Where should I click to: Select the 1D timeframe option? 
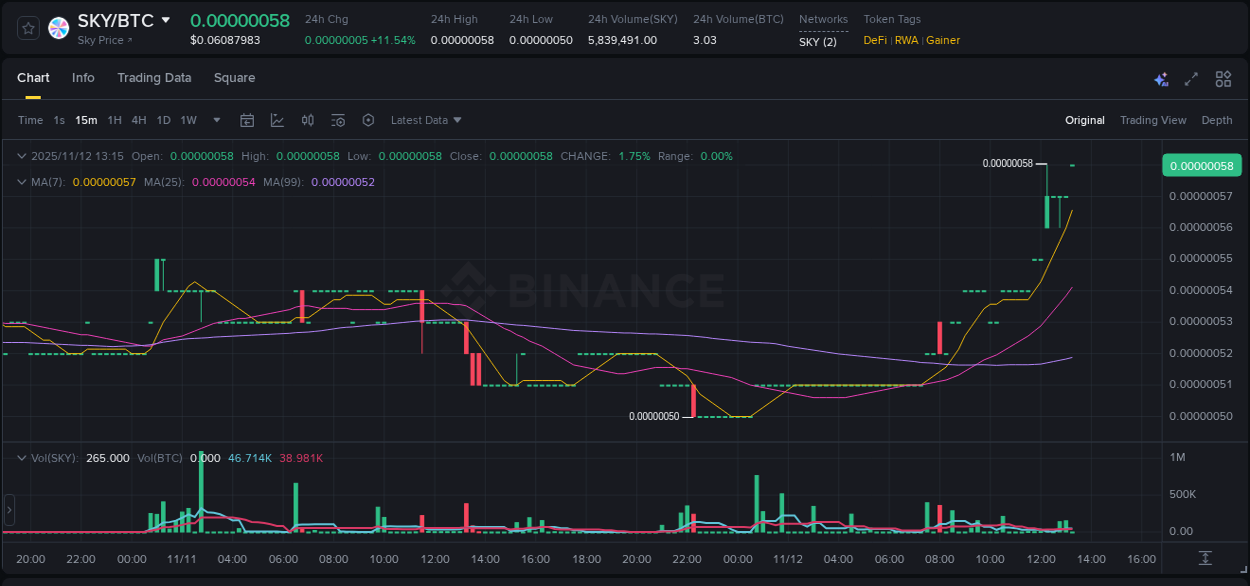(x=163, y=120)
